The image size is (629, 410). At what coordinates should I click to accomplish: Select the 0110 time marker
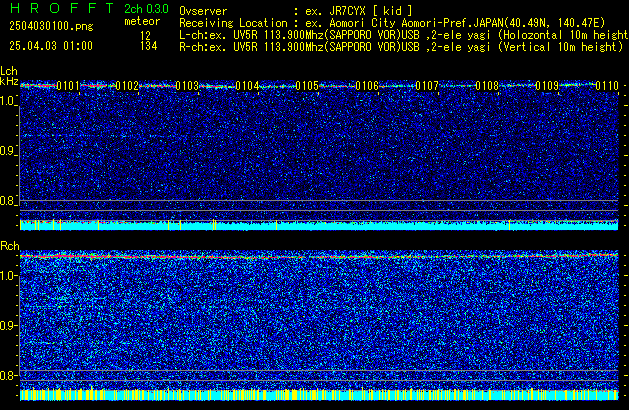point(607,86)
